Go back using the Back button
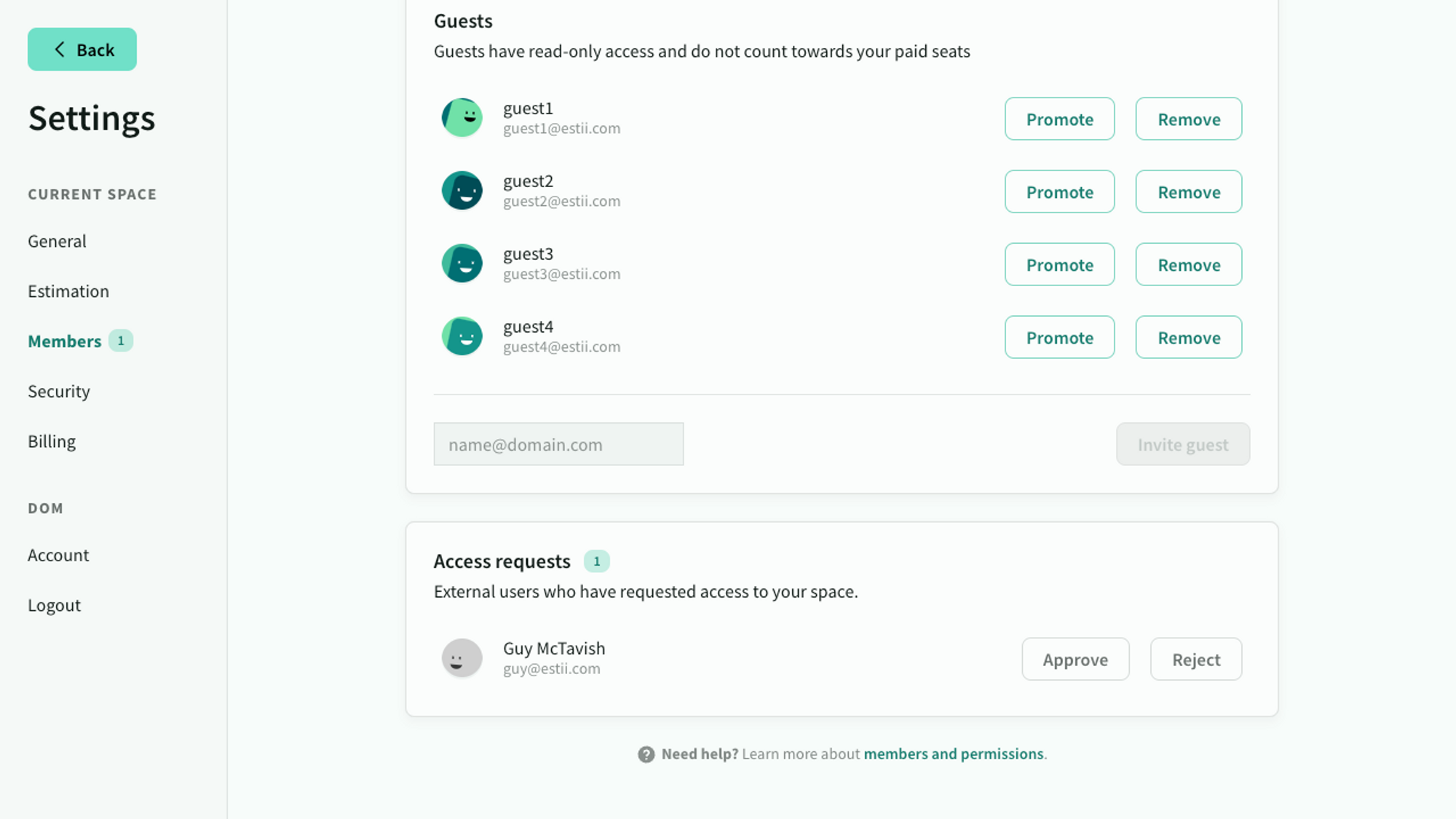The image size is (1456, 819). pyautogui.click(x=82, y=50)
